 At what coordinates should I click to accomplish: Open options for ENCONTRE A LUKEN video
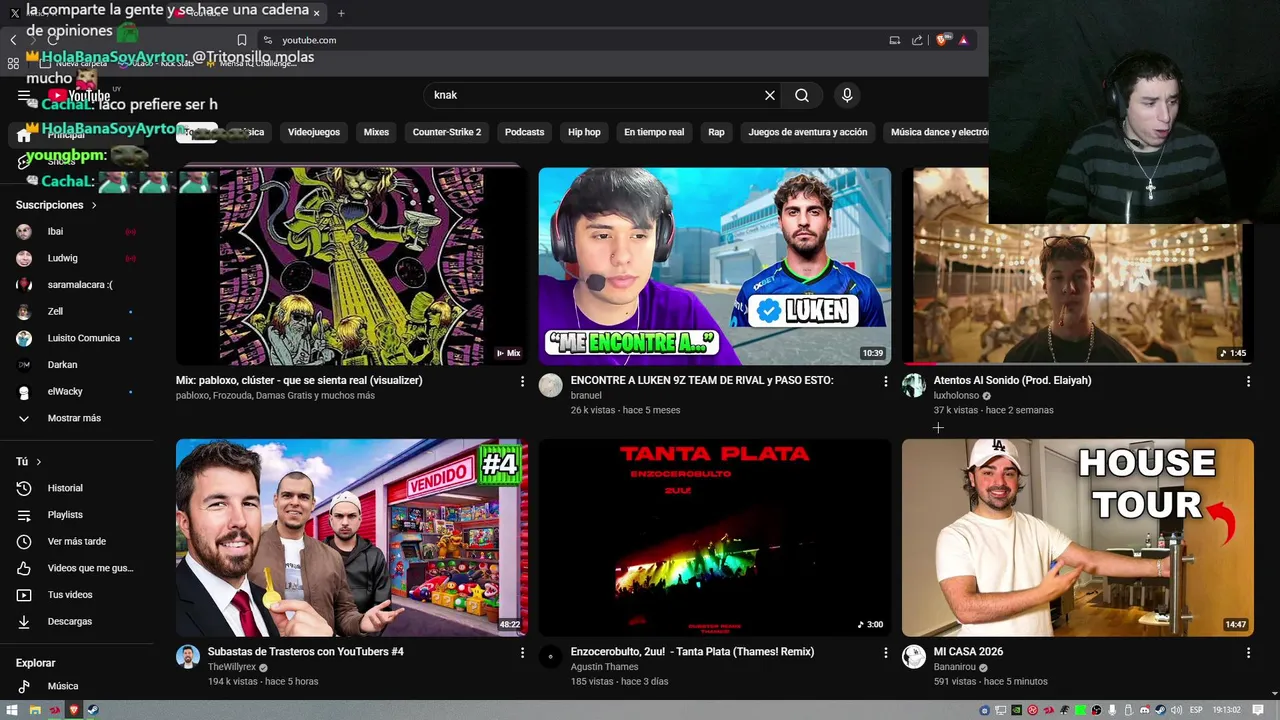885,381
